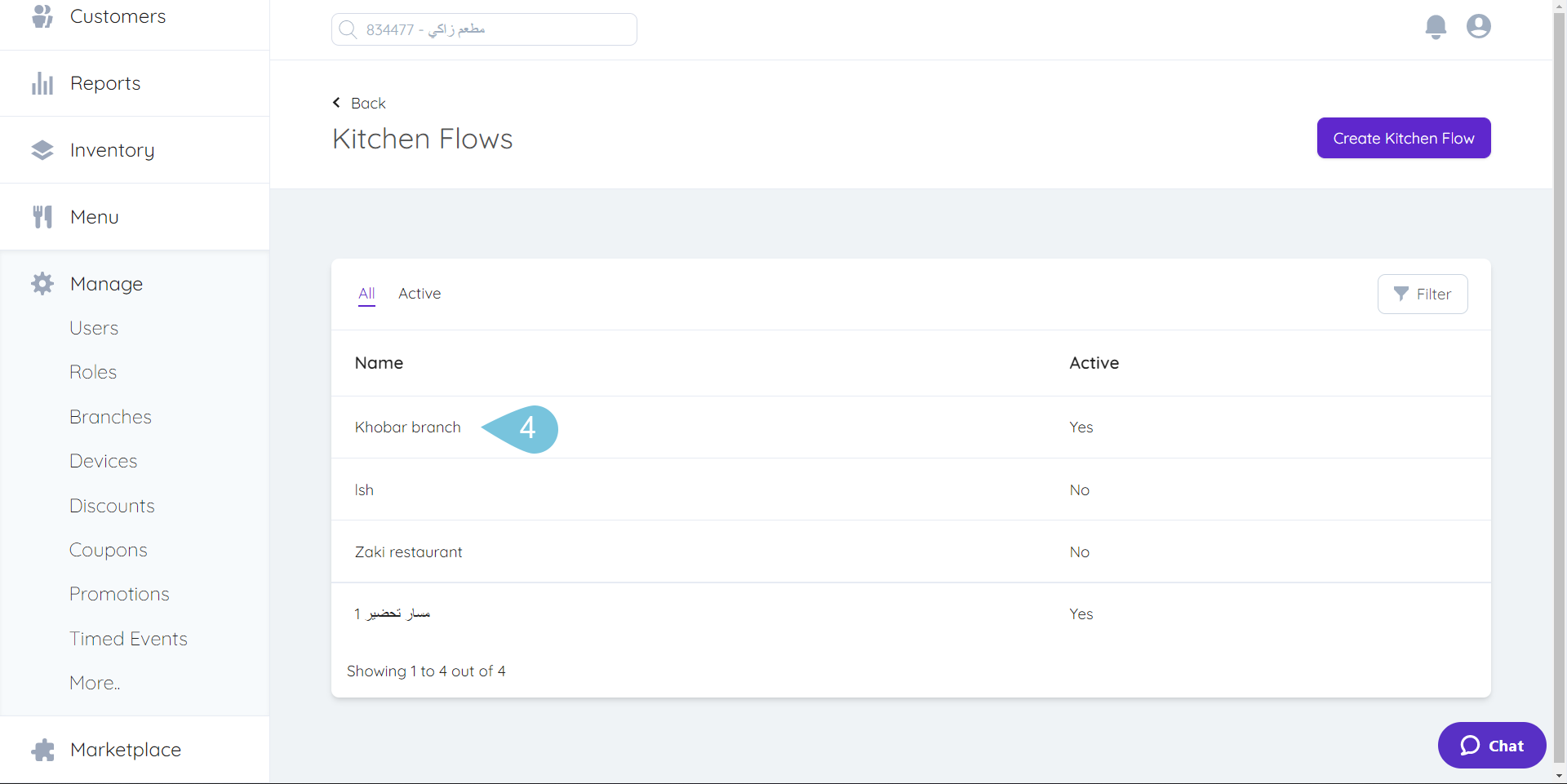Open Manage via the gear icon

coord(42,283)
